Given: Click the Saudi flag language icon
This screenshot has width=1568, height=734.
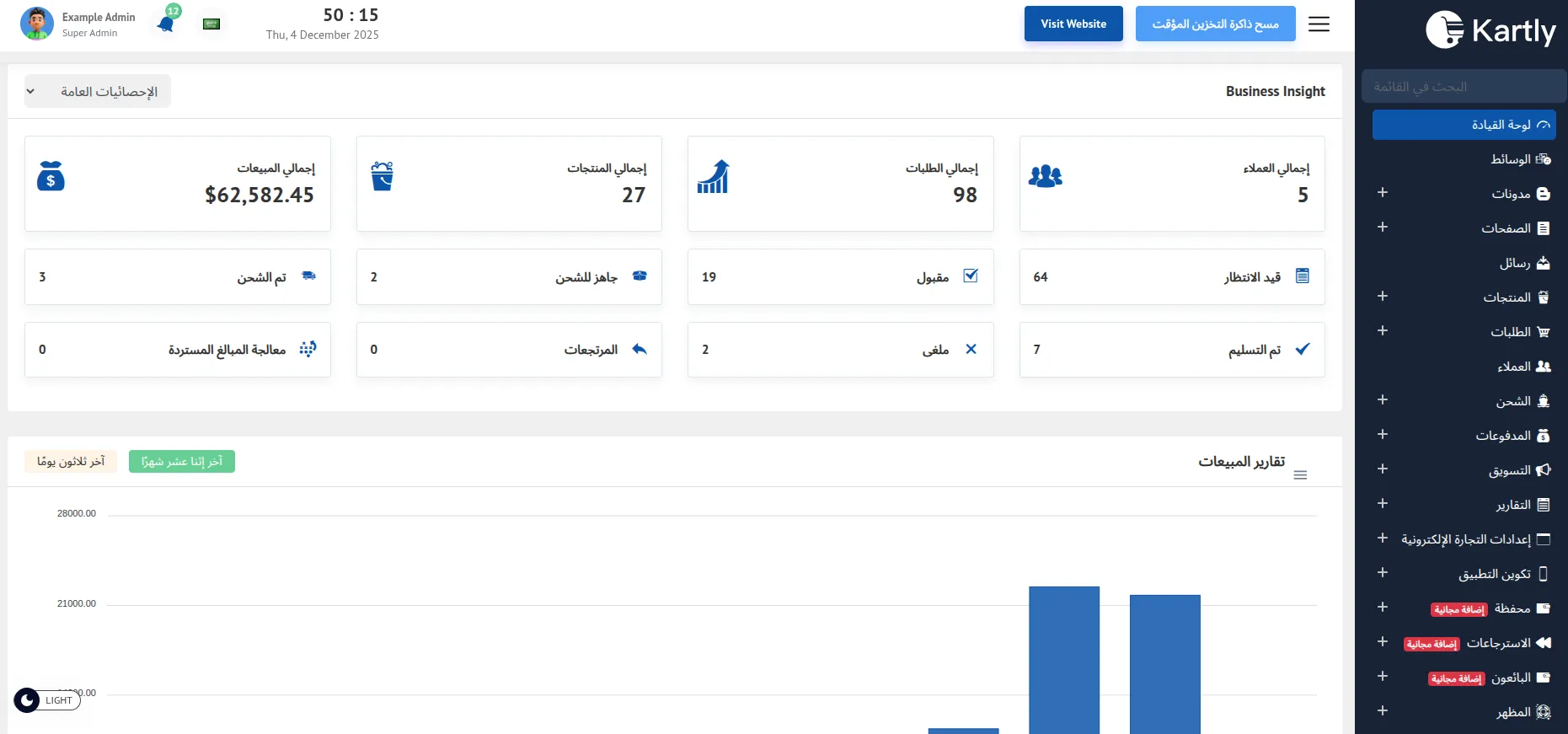Looking at the screenshot, I should tap(211, 24).
